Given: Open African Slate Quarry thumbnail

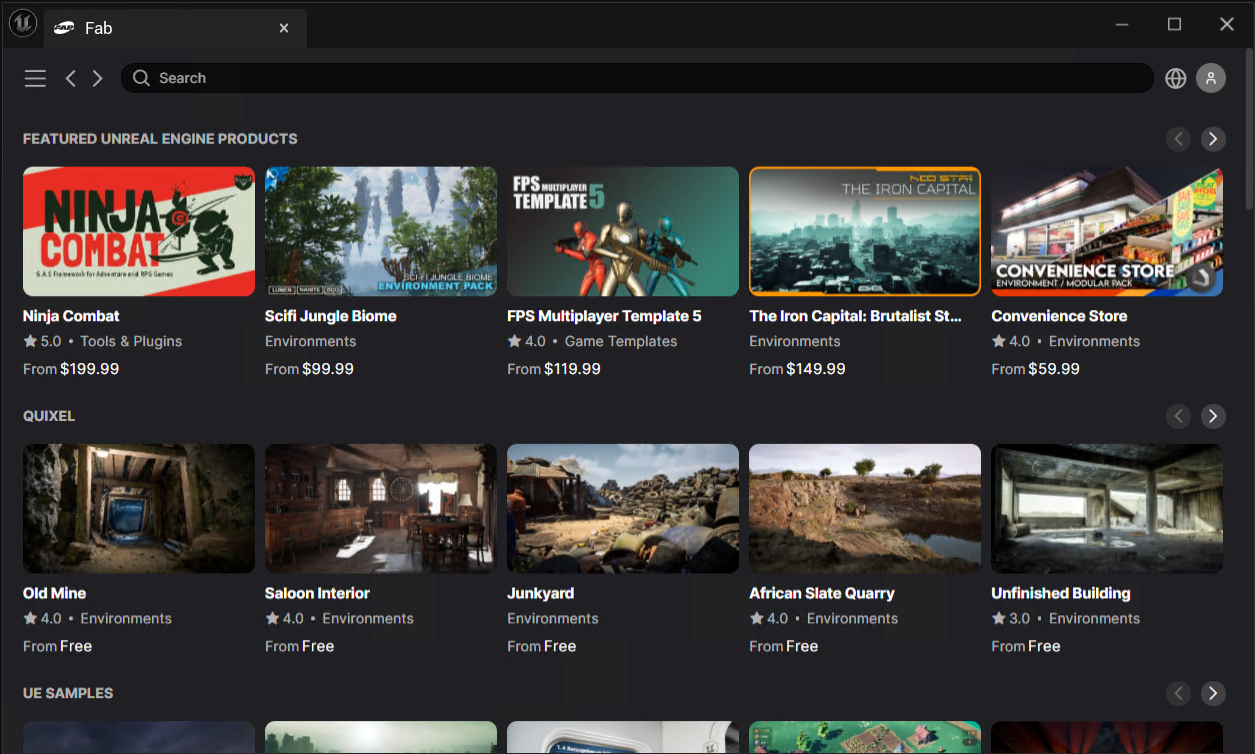Looking at the screenshot, I should (x=865, y=508).
